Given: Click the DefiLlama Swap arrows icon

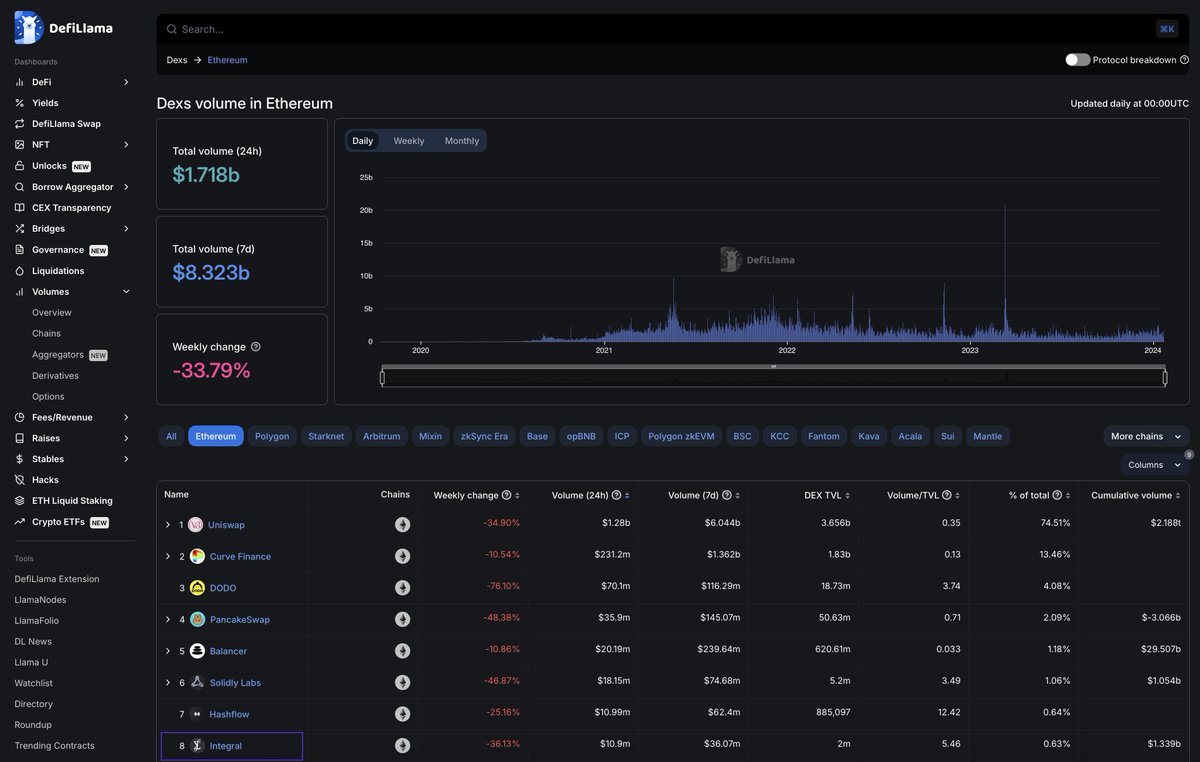Looking at the screenshot, I should click(20, 124).
